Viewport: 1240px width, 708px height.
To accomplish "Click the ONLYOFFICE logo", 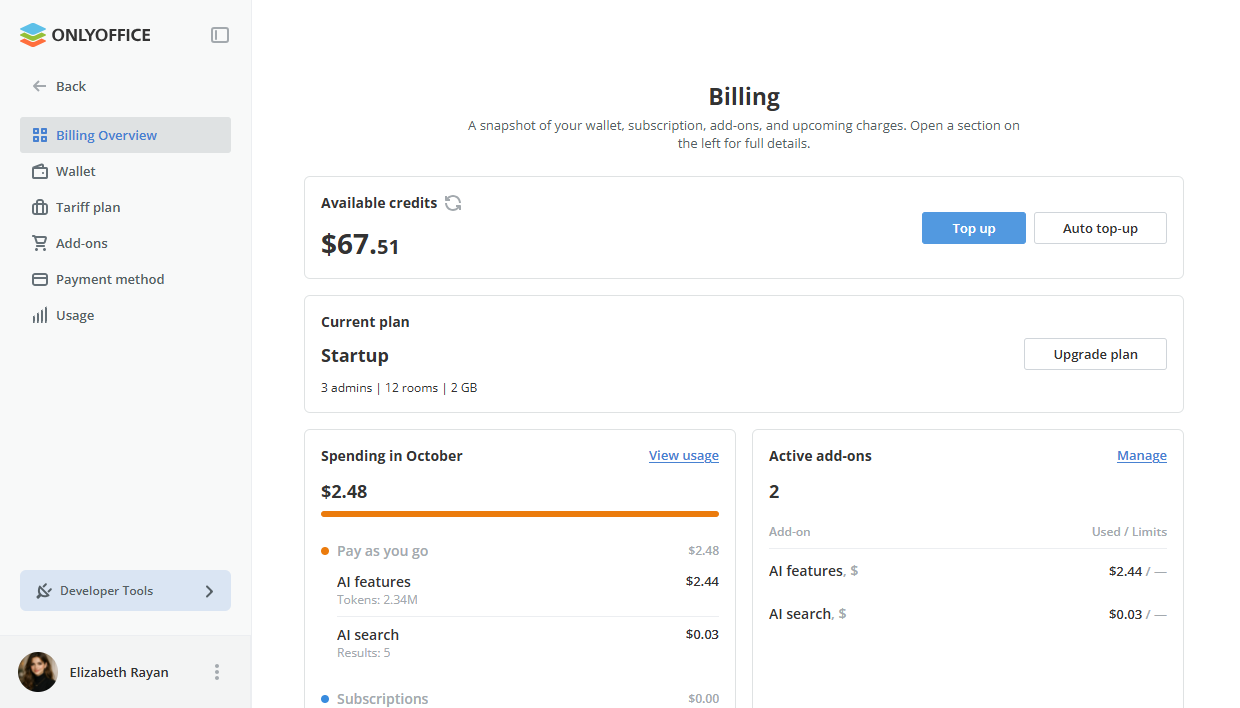I will pyautogui.click(x=85, y=35).
